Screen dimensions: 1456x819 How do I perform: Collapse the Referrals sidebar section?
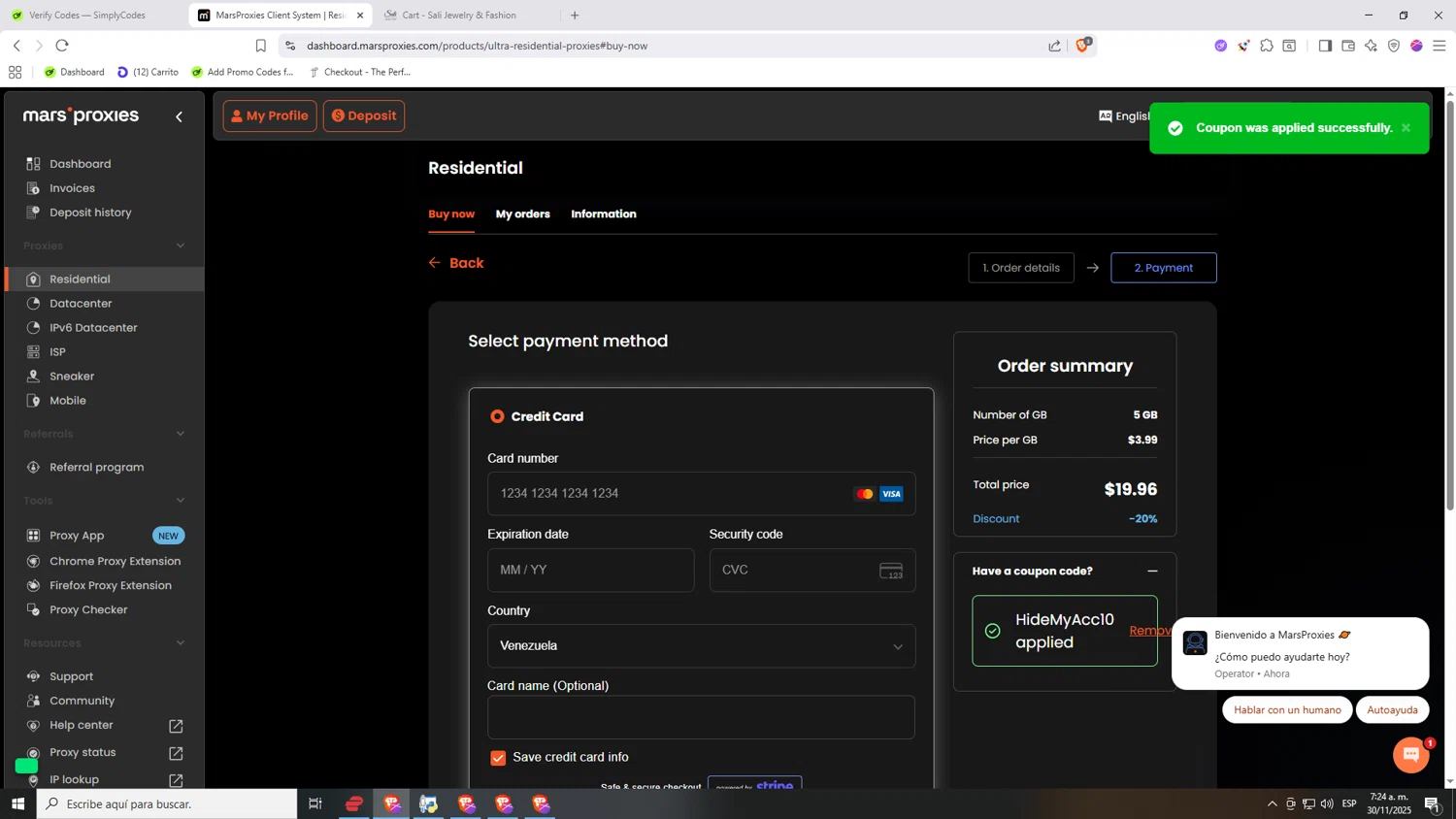(181, 435)
